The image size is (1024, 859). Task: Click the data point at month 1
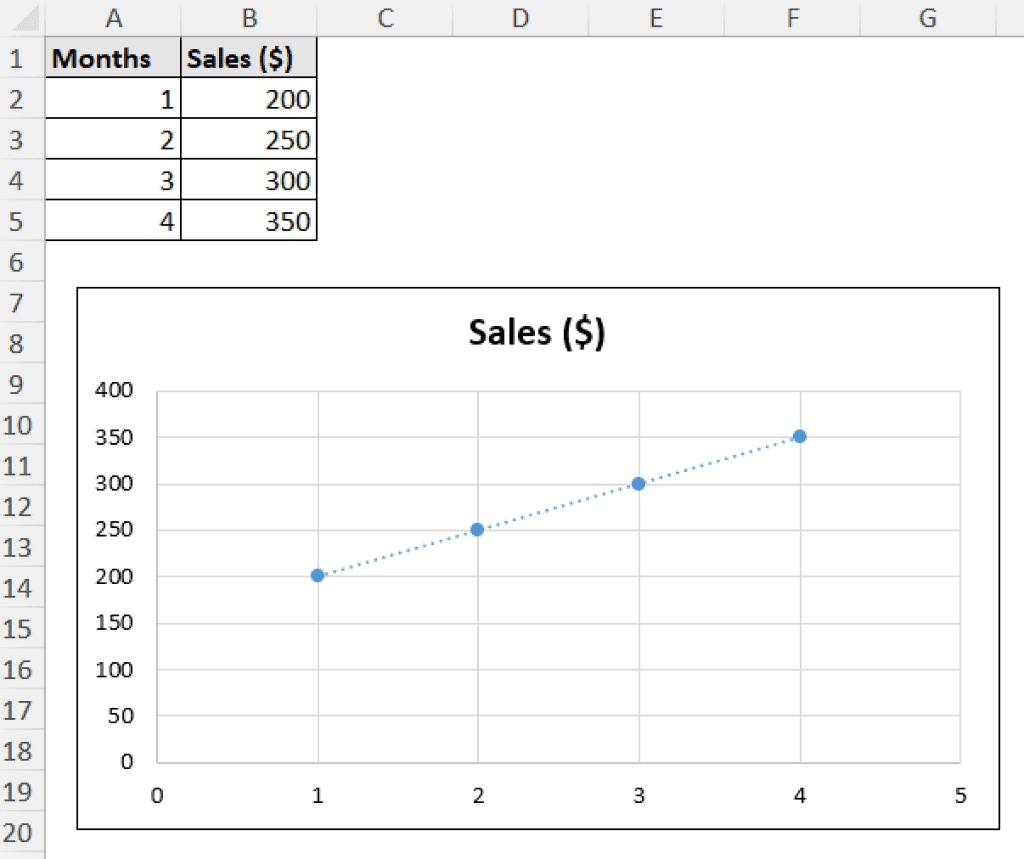pos(317,575)
